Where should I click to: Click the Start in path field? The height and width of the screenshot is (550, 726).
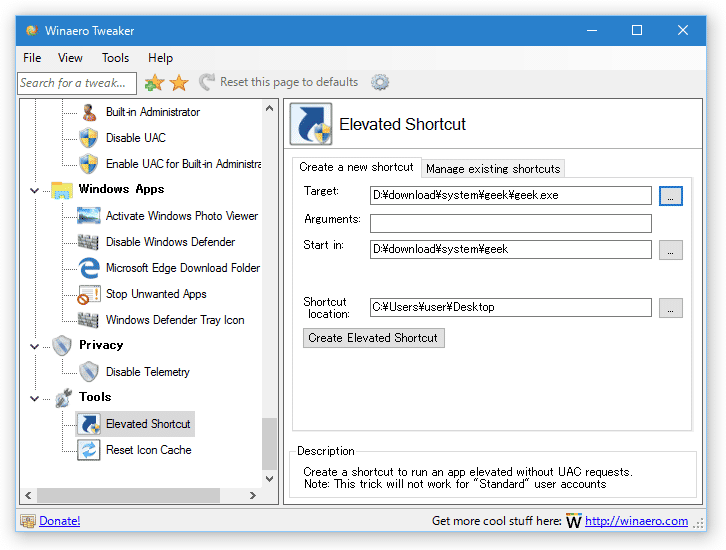(x=511, y=250)
